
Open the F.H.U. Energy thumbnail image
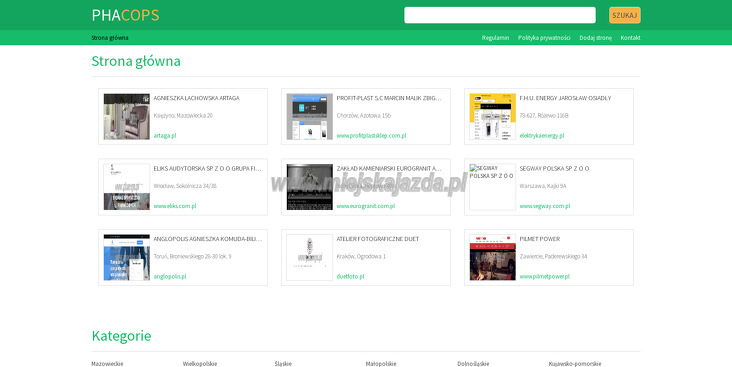(x=493, y=117)
